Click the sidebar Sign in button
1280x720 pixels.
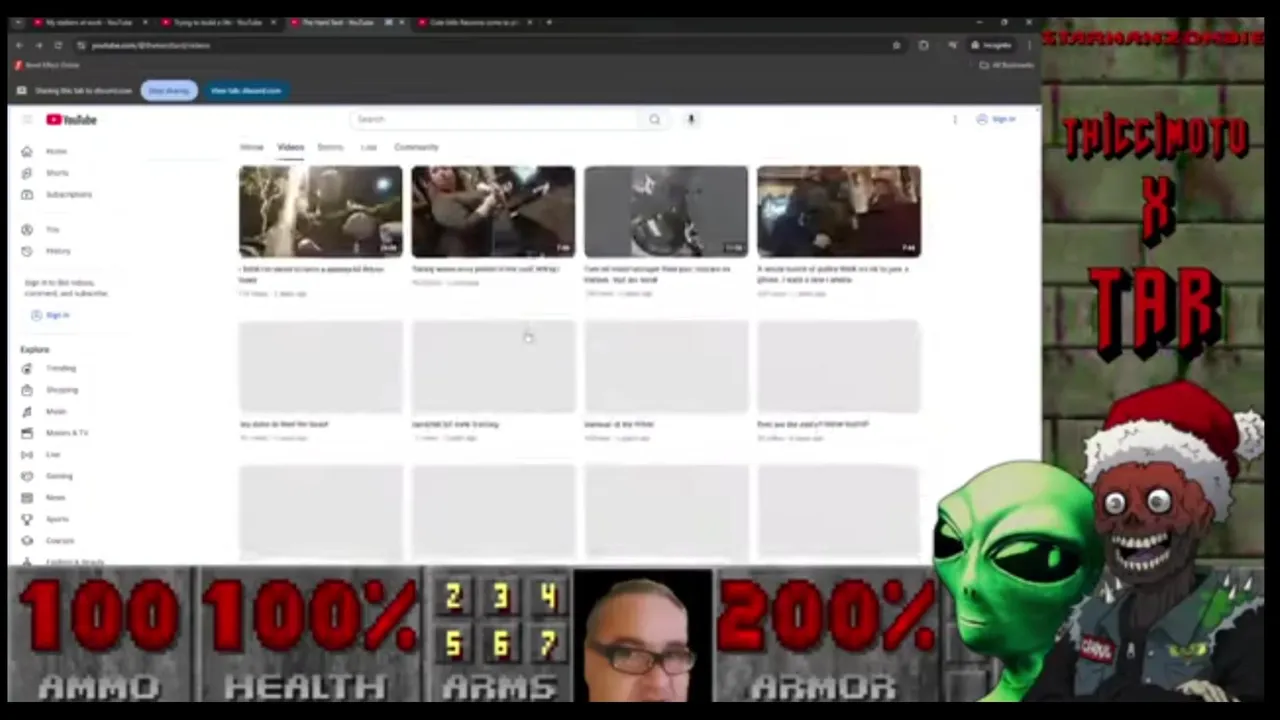tap(50, 315)
